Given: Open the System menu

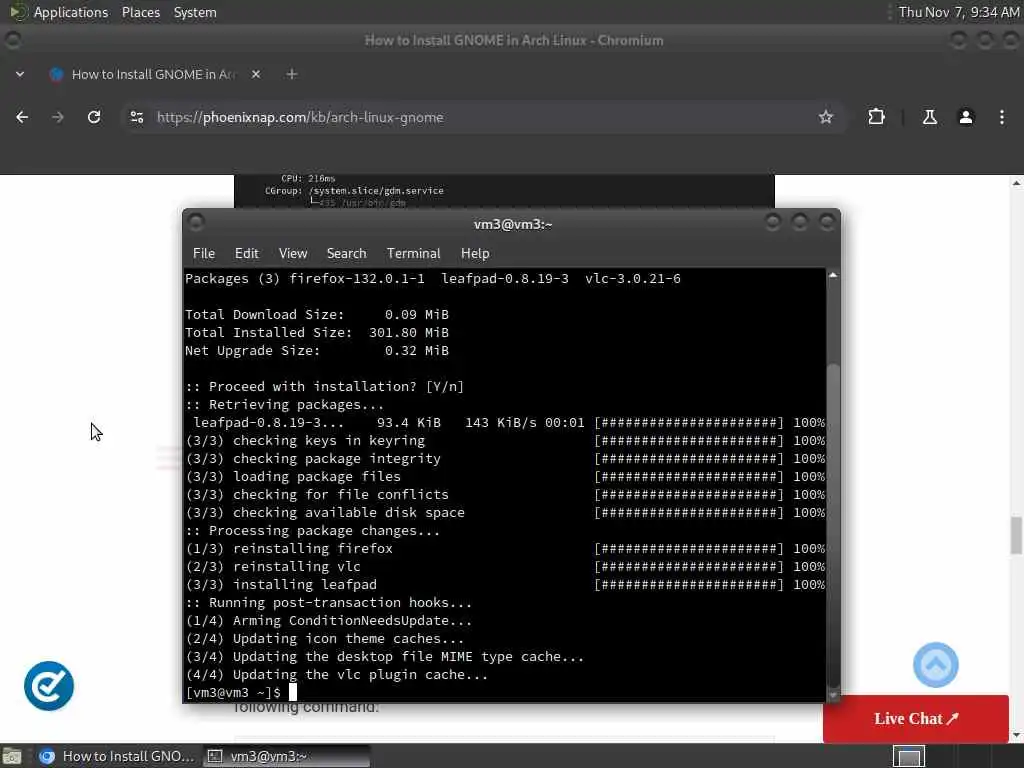Looking at the screenshot, I should [195, 12].
